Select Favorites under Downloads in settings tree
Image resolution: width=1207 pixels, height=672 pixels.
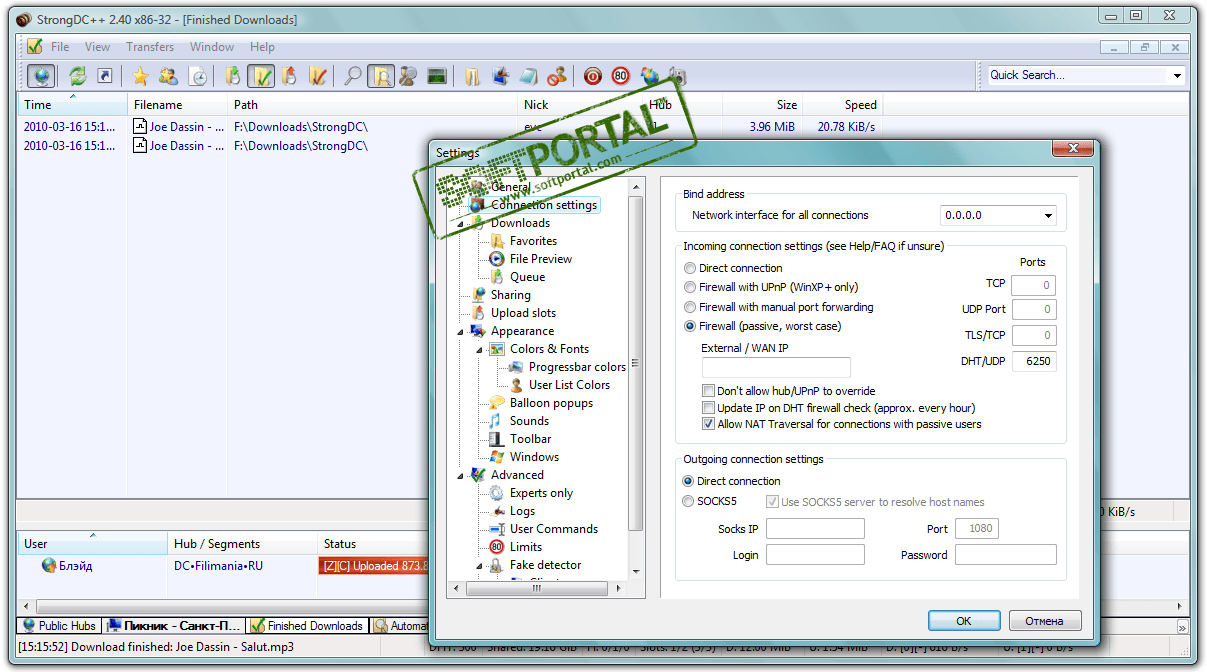pos(533,241)
